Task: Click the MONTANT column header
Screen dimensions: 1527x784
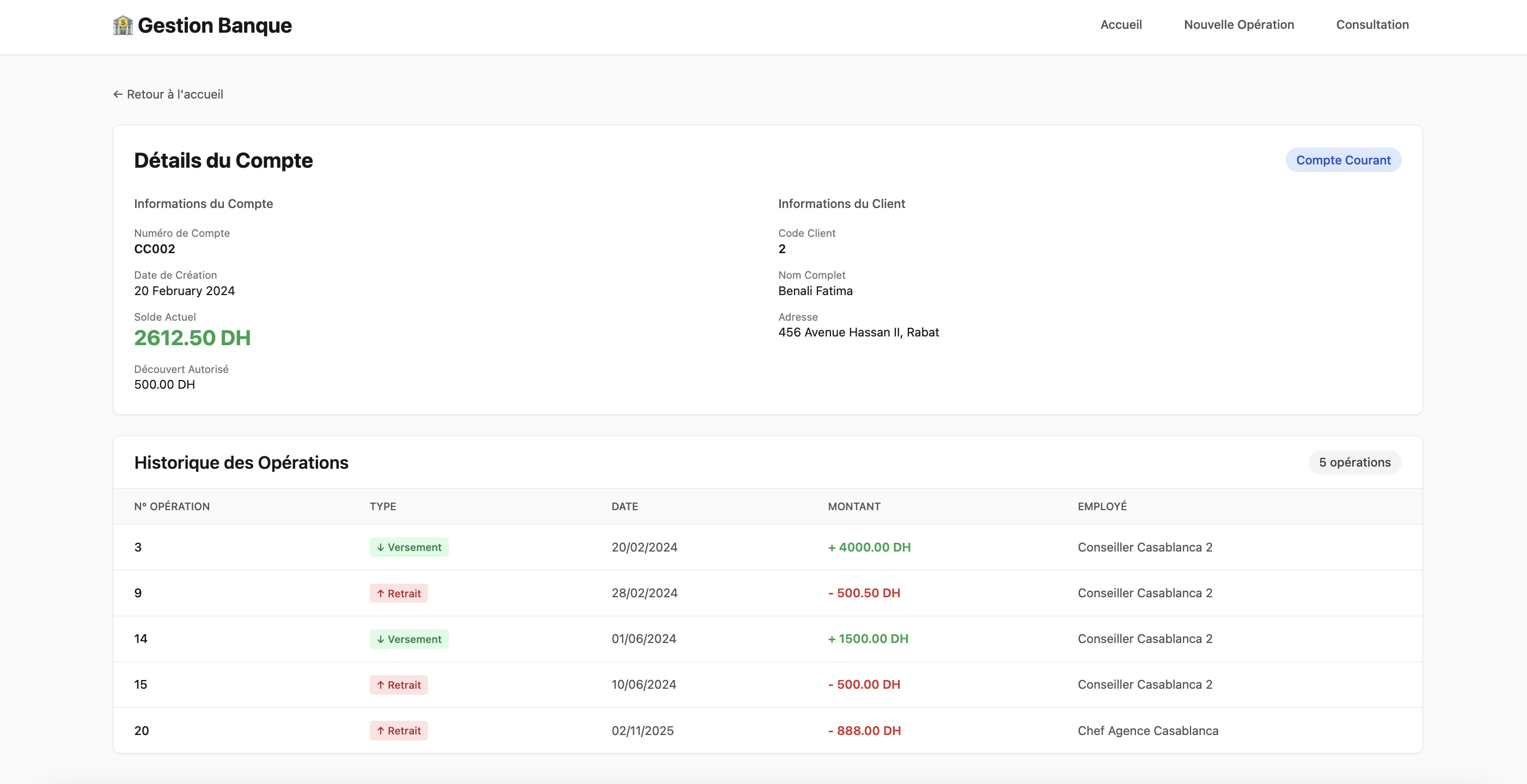Action: pos(853,506)
